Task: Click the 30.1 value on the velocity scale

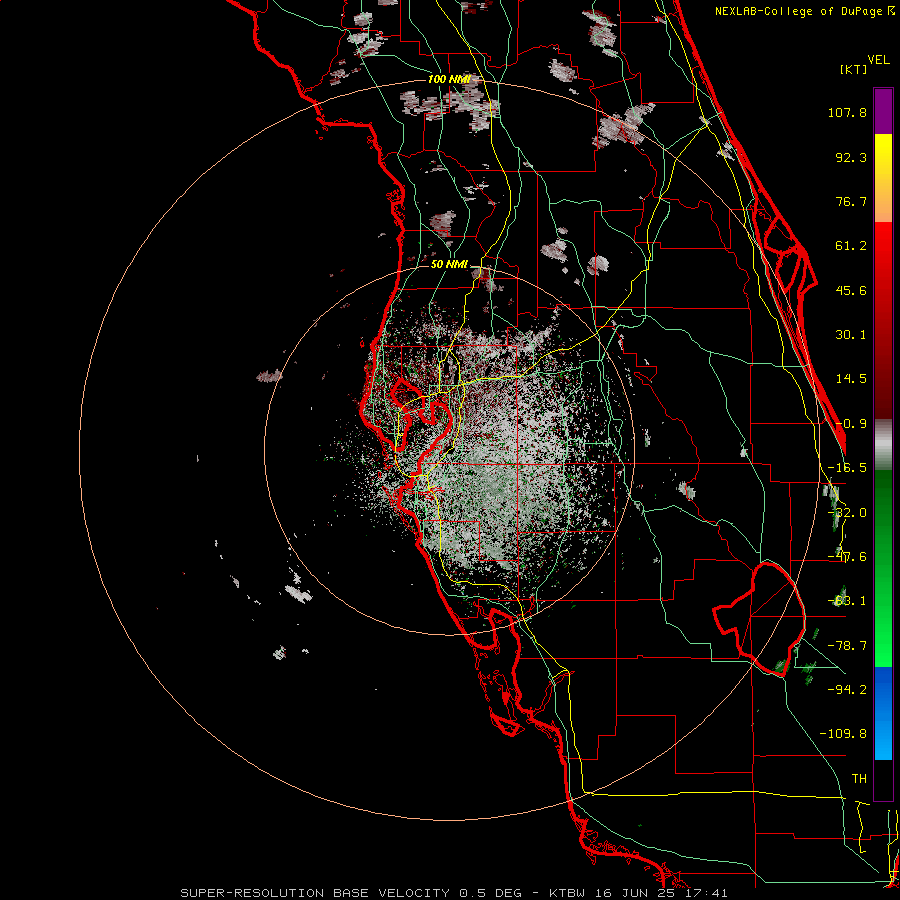Action: [851, 335]
